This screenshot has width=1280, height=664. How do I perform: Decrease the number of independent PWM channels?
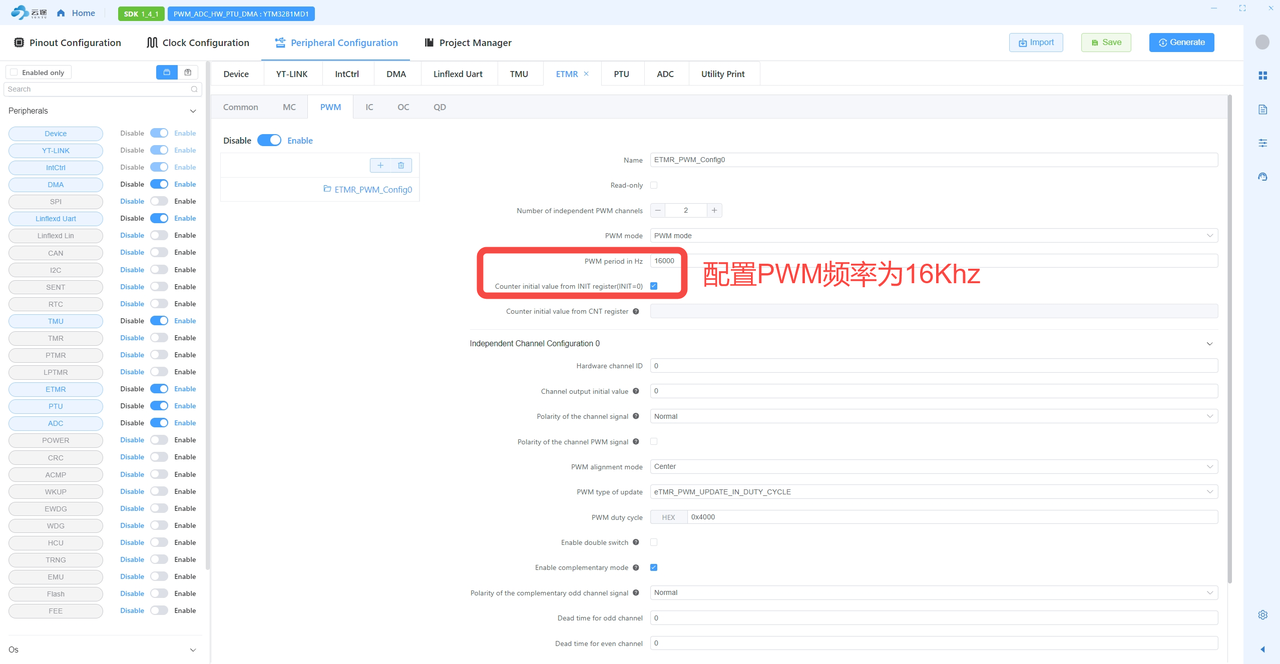(x=657, y=210)
